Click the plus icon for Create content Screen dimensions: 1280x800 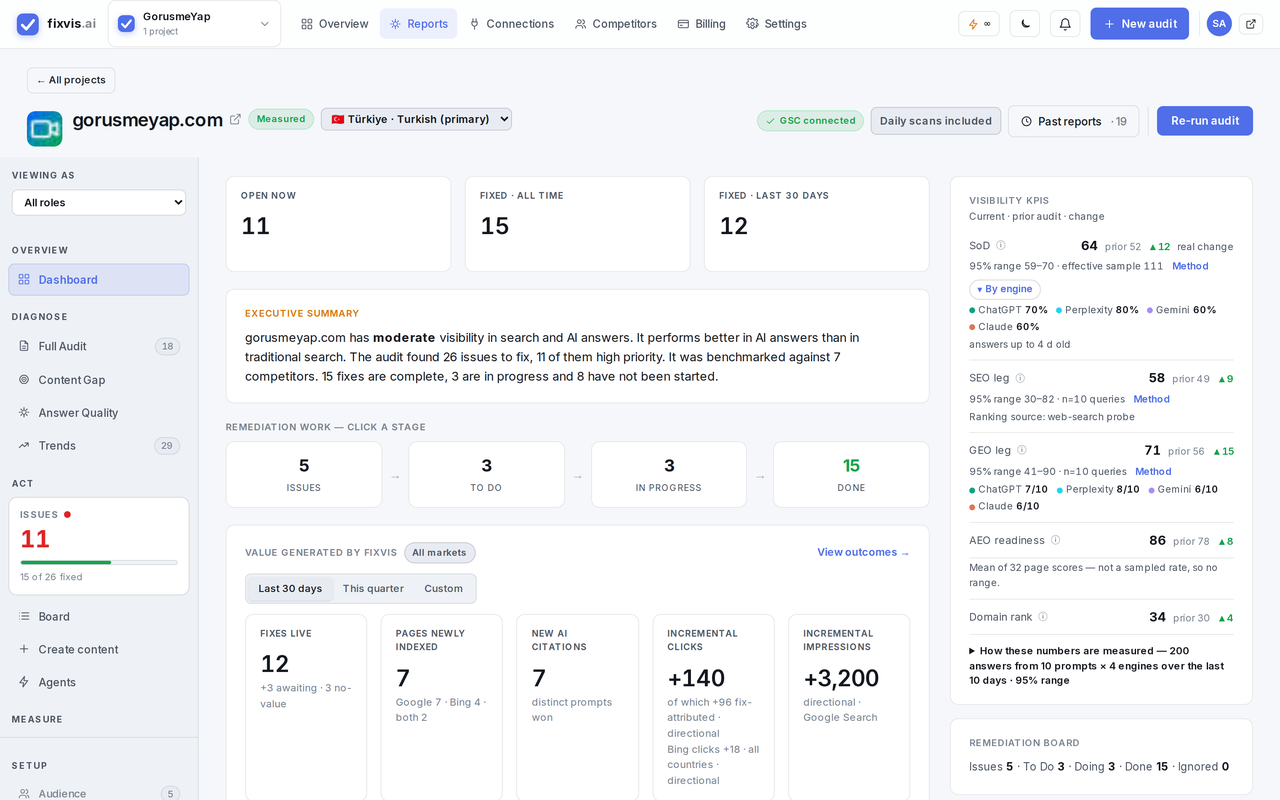tap(24, 650)
